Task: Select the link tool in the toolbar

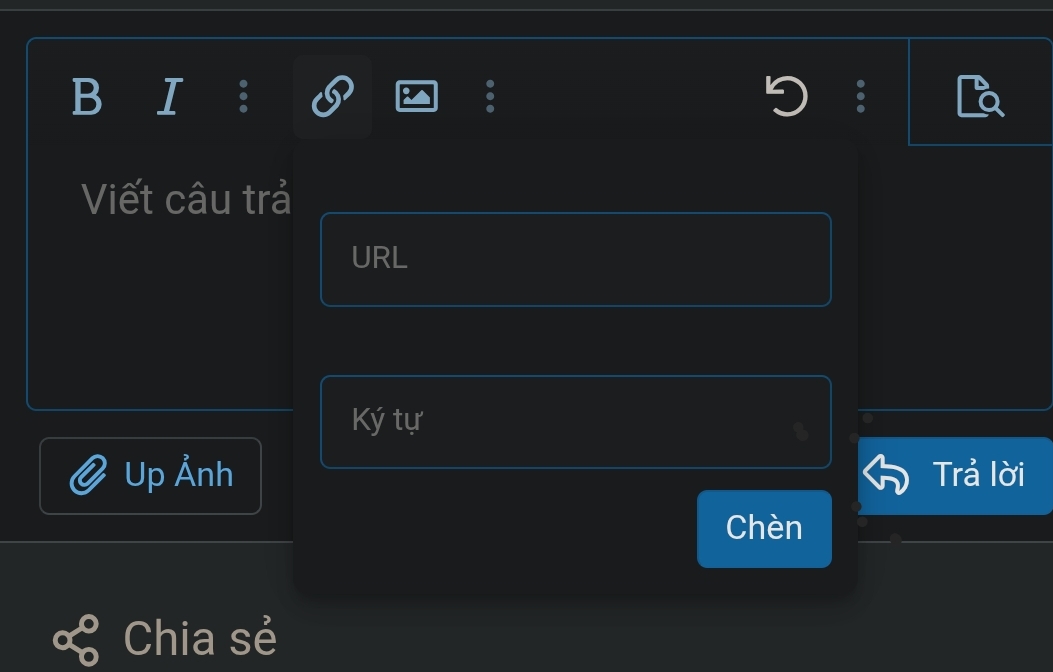Action: coord(331,95)
